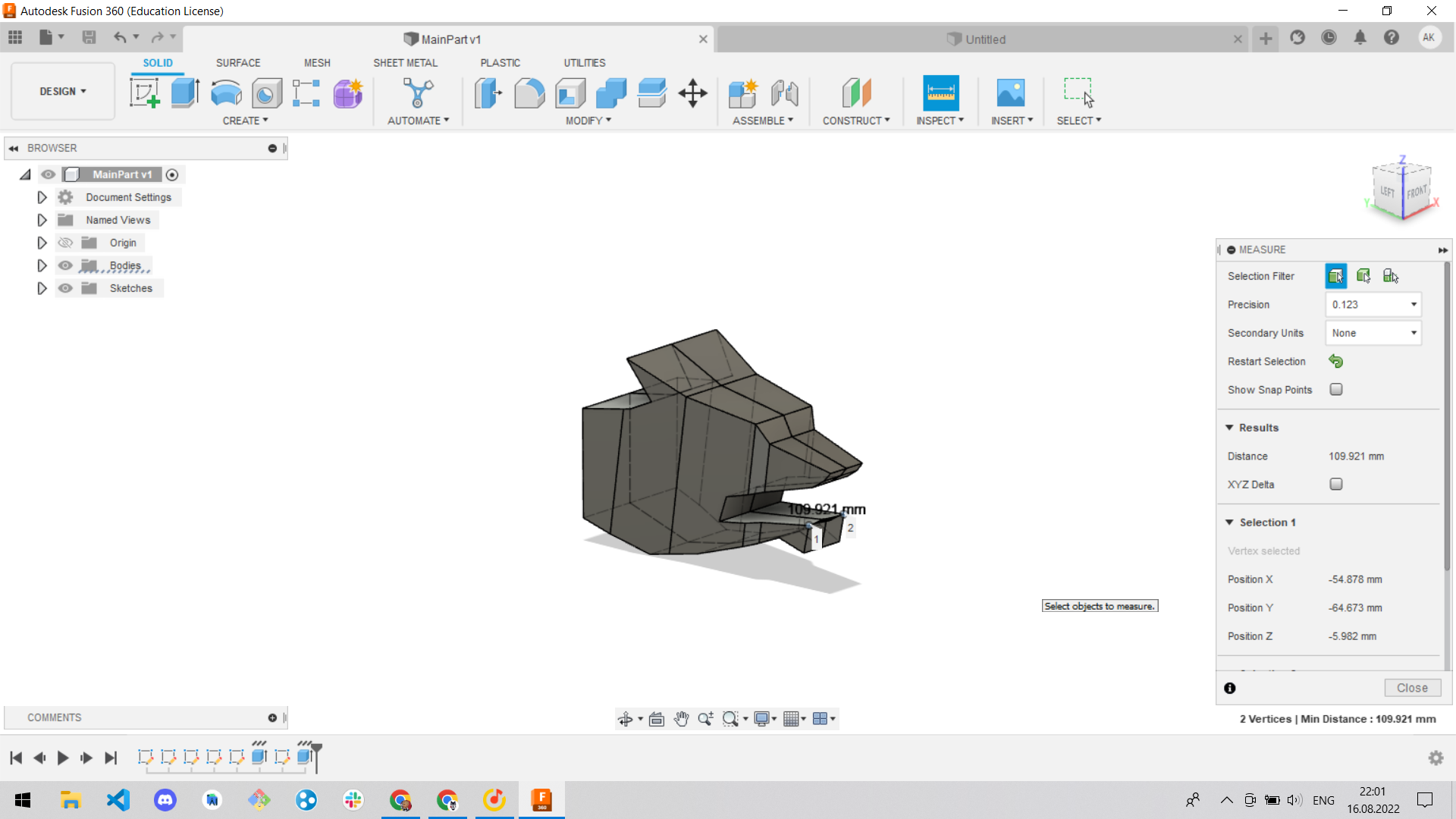Switch to the UTILITIES tab
The width and height of the screenshot is (1456, 819).
[585, 63]
